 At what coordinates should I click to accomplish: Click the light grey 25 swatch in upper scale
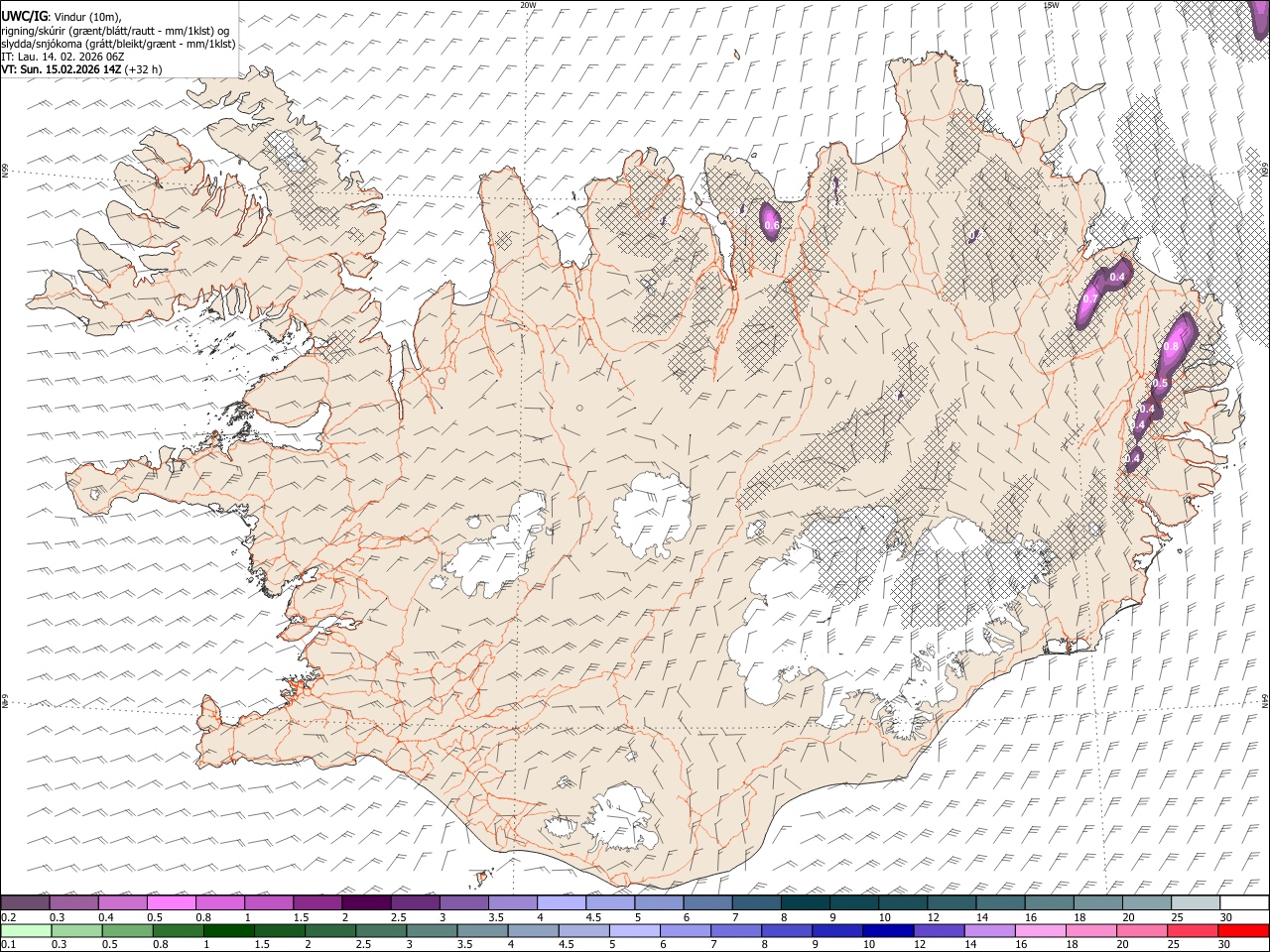pyautogui.click(x=1195, y=903)
